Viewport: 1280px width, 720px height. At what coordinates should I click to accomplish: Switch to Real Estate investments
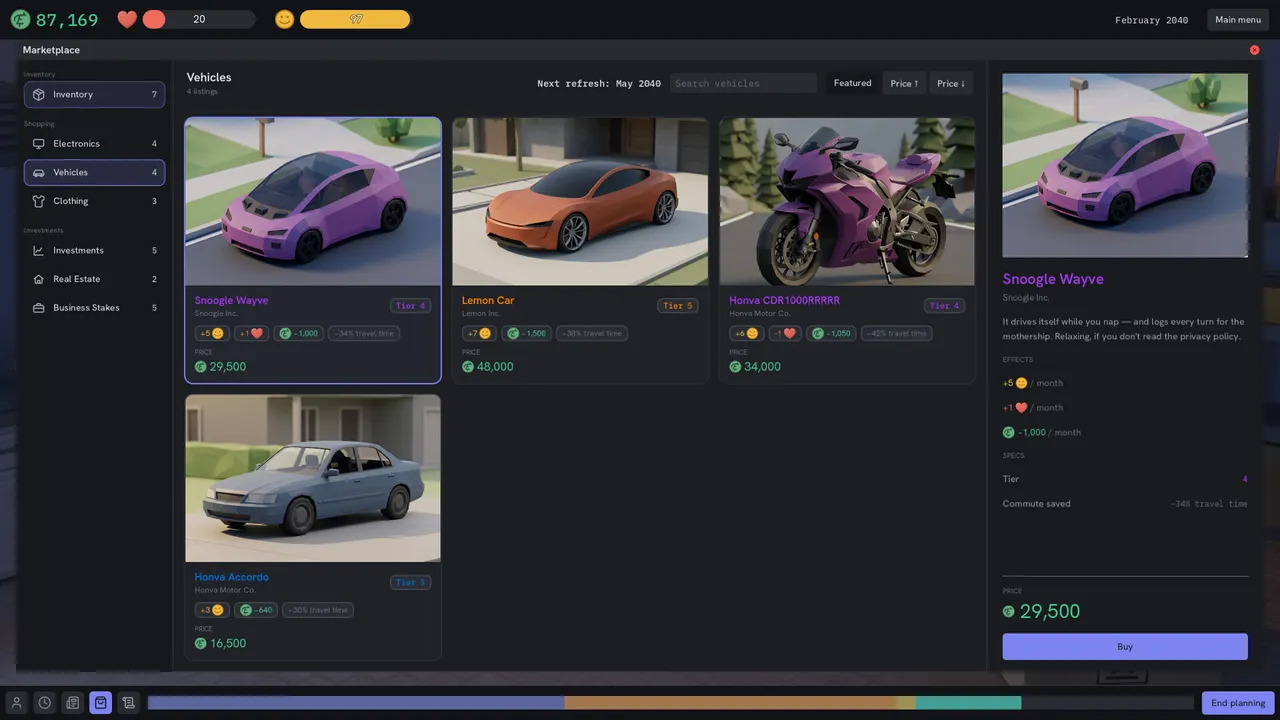point(94,279)
